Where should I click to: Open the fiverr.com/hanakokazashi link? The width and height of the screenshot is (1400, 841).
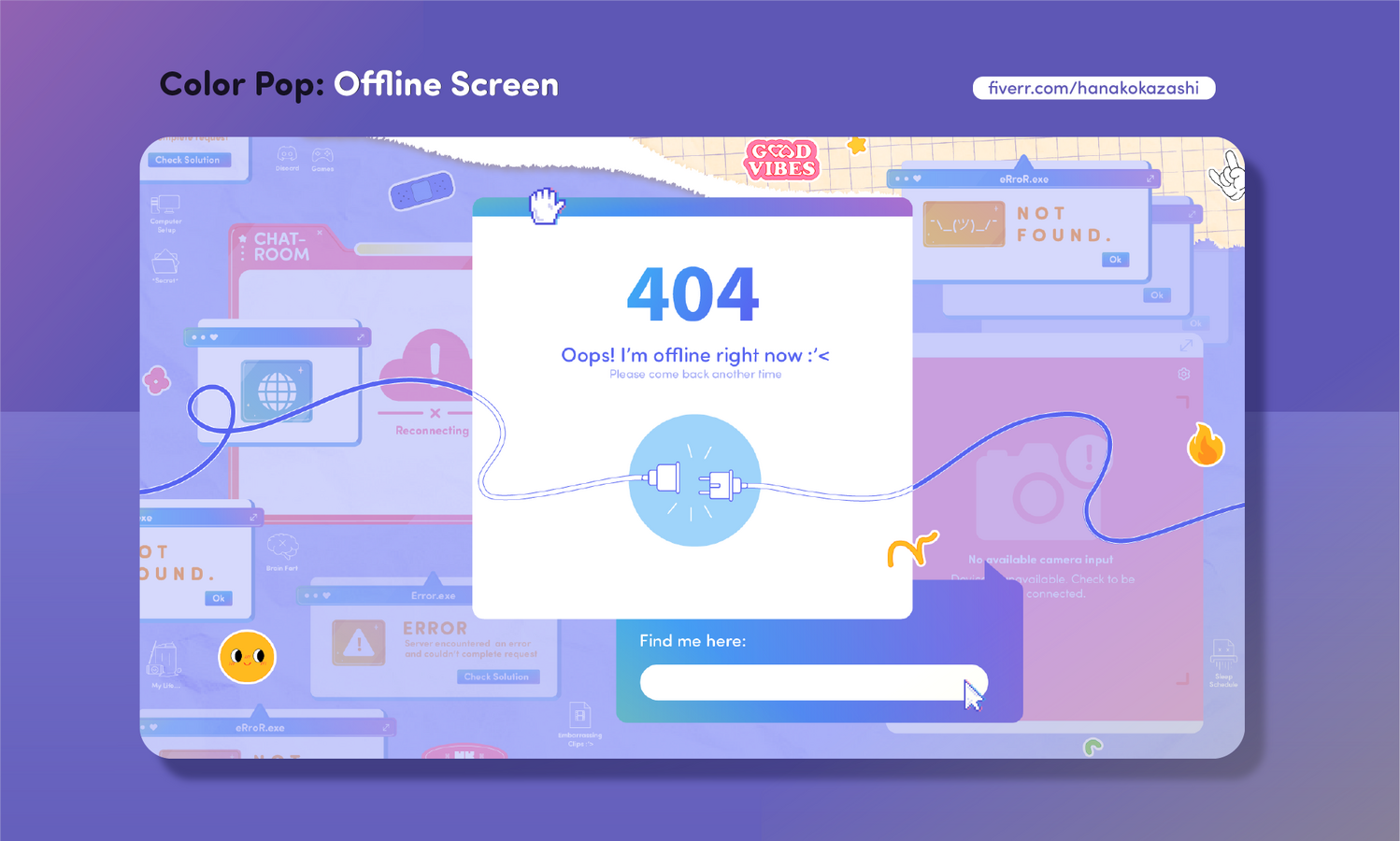[1093, 88]
